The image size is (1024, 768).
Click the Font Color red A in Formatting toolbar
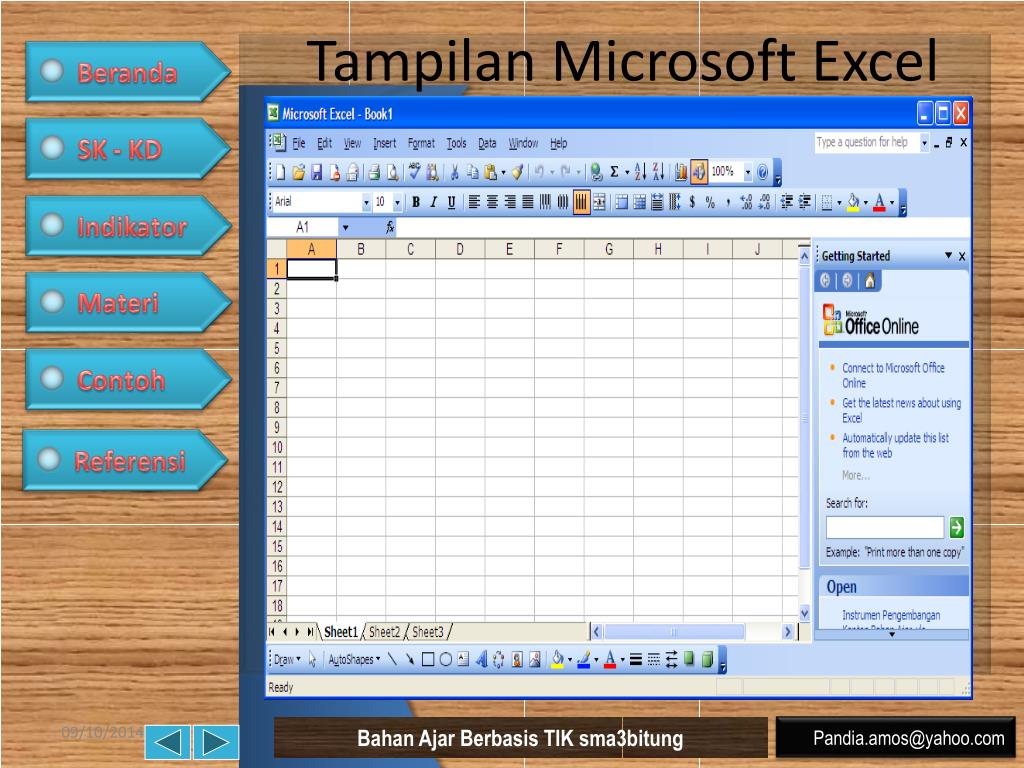[879, 202]
